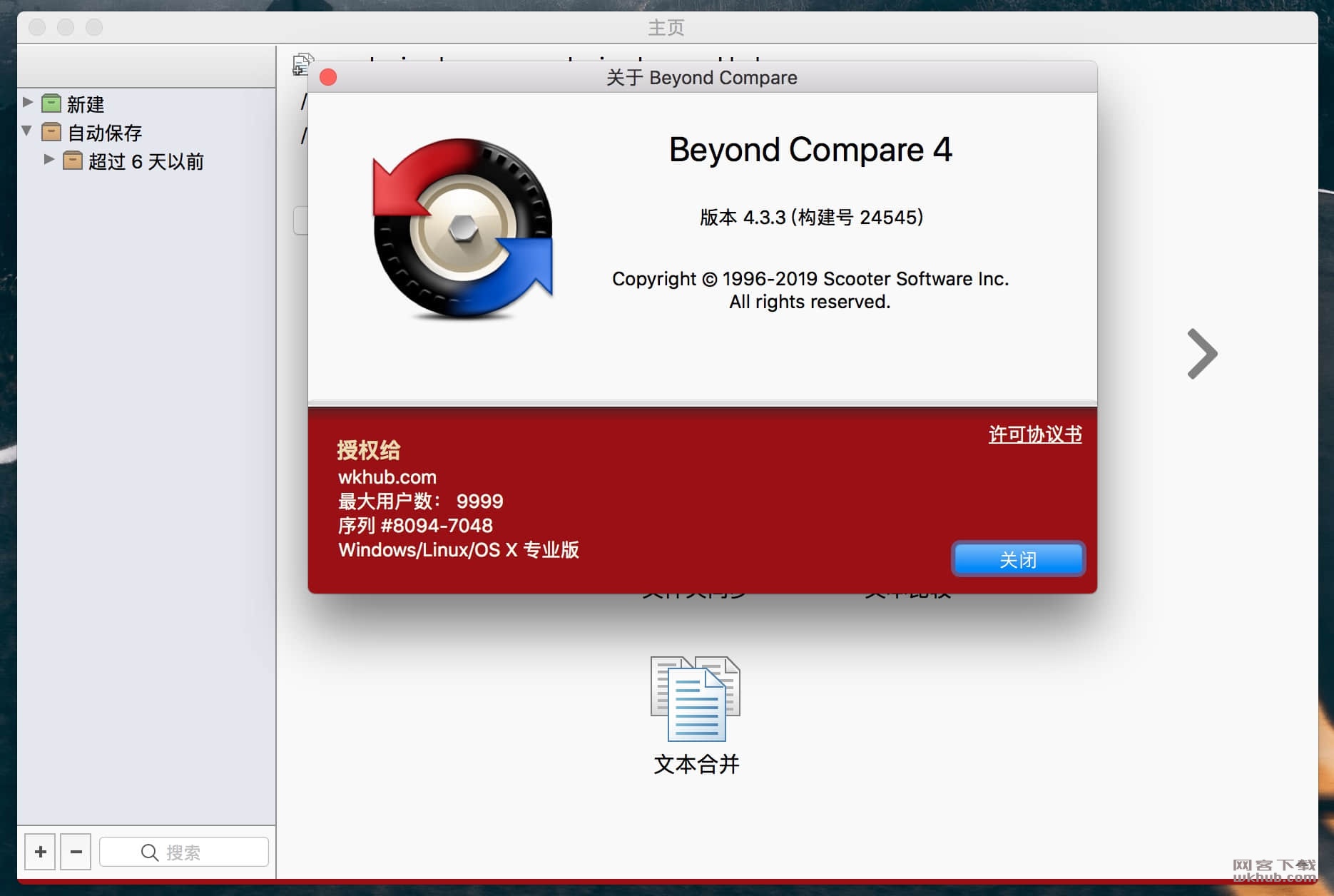Viewport: 1334px width, 896px height.
Task: Show next page with right chevron arrow
Action: click(1202, 353)
